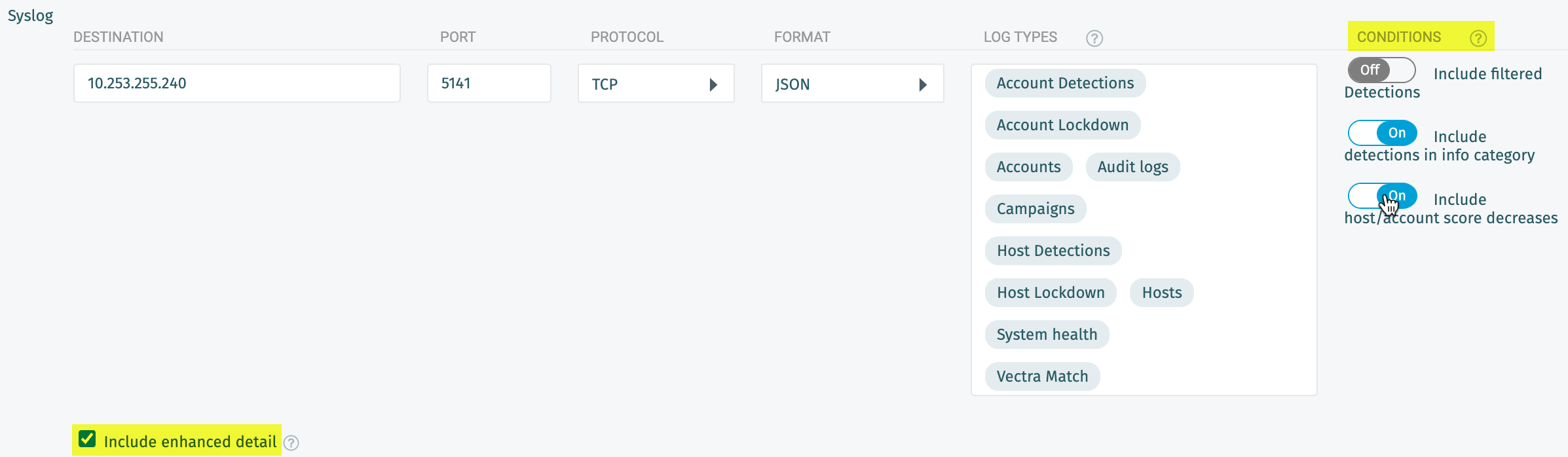Enable the Include filtered Detections toggle

pos(1381,70)
